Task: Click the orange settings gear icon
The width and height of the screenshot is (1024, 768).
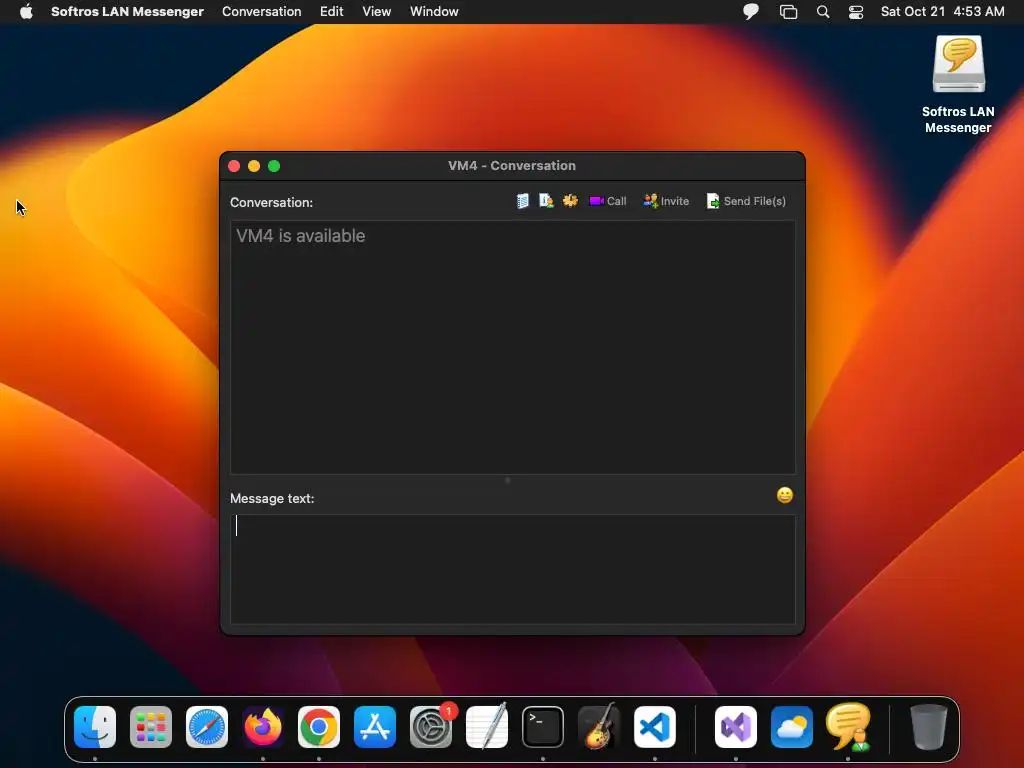Action: tap(570, 201)
